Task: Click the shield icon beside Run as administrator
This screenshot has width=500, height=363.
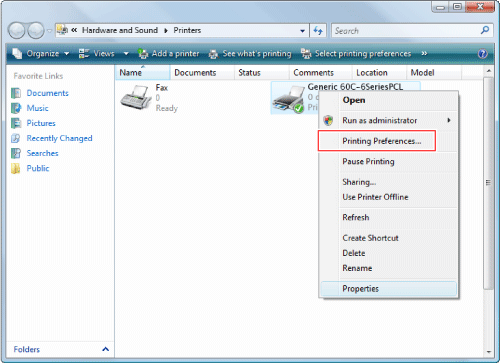Action: pos(328,120)
